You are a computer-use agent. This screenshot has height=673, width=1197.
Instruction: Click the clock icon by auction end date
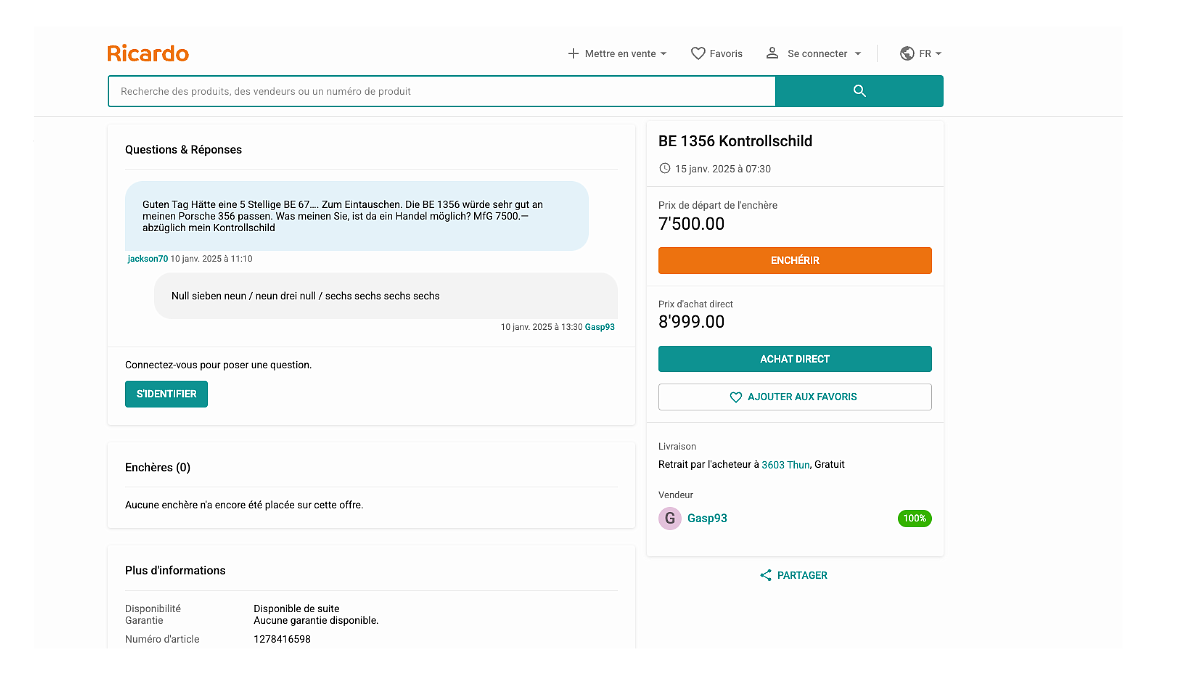[x=665, y=169]
